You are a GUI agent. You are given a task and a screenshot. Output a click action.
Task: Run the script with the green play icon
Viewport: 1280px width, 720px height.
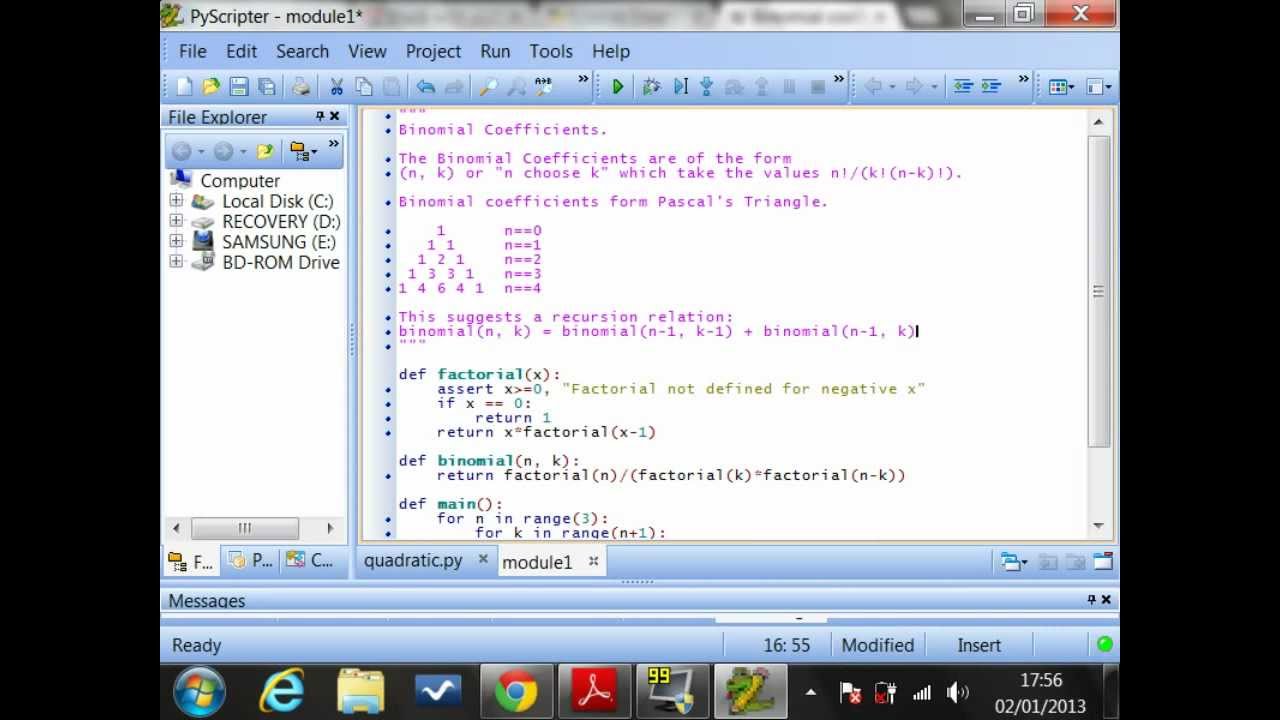point(618,87)
